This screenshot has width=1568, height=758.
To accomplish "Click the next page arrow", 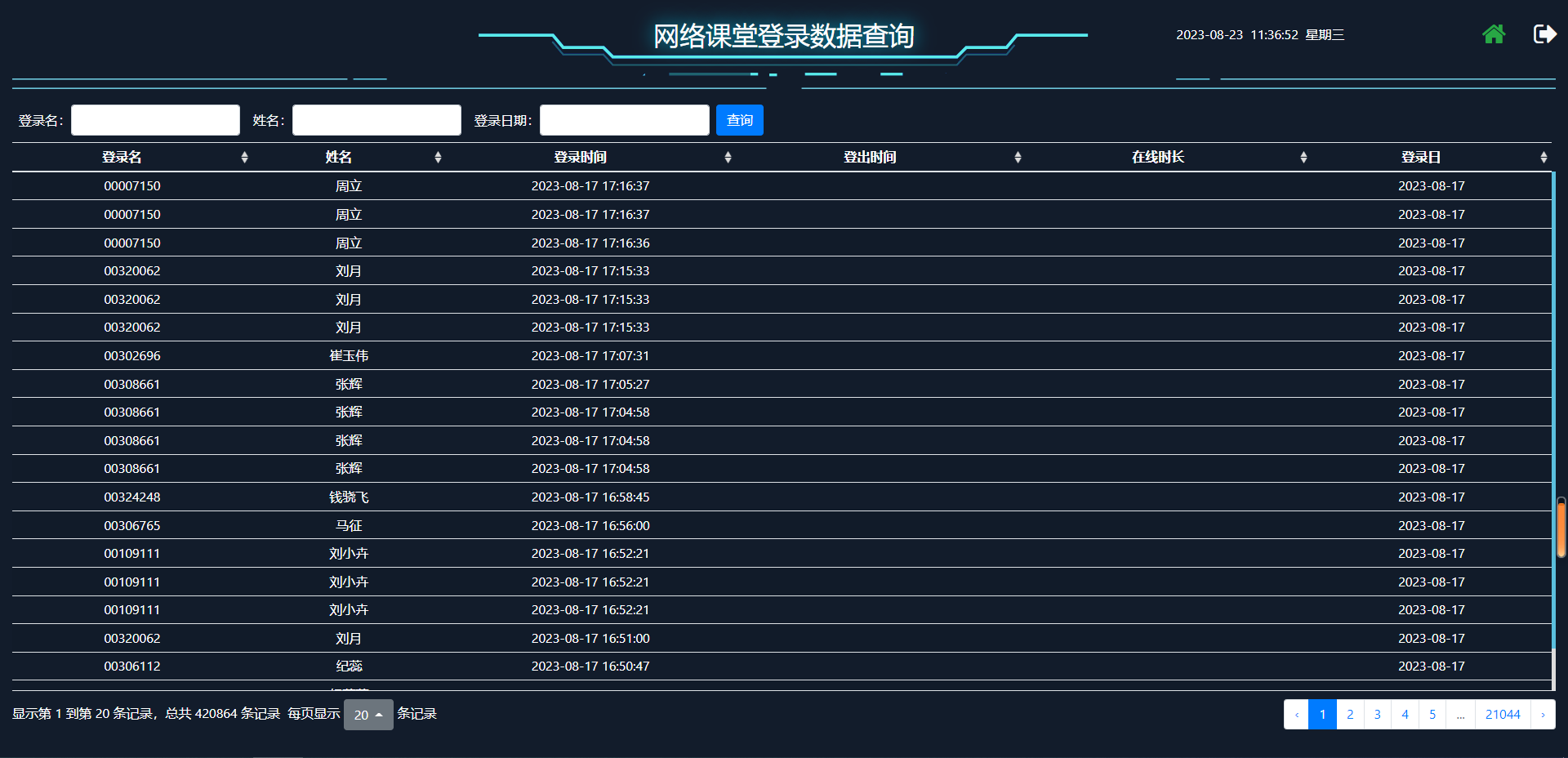I will [1543, 715].
